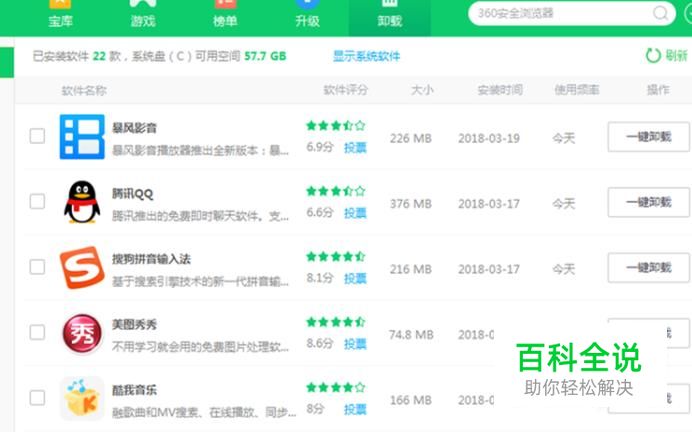Viewport: 692px width, 432px height.
Task: Sort by the 大小 column header
Action: coord(422,90)
